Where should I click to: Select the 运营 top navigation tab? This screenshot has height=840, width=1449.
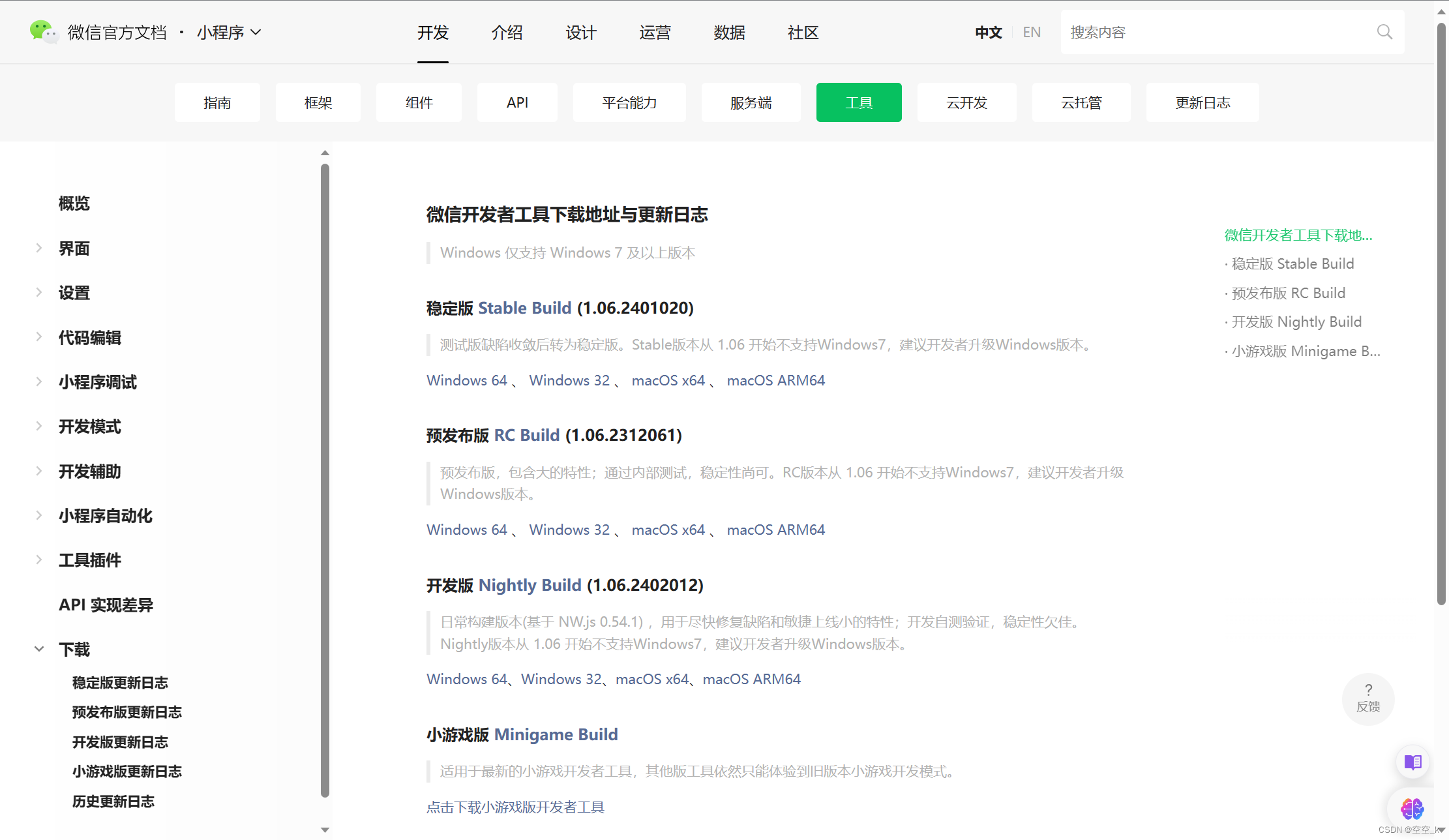click(655, 33)
